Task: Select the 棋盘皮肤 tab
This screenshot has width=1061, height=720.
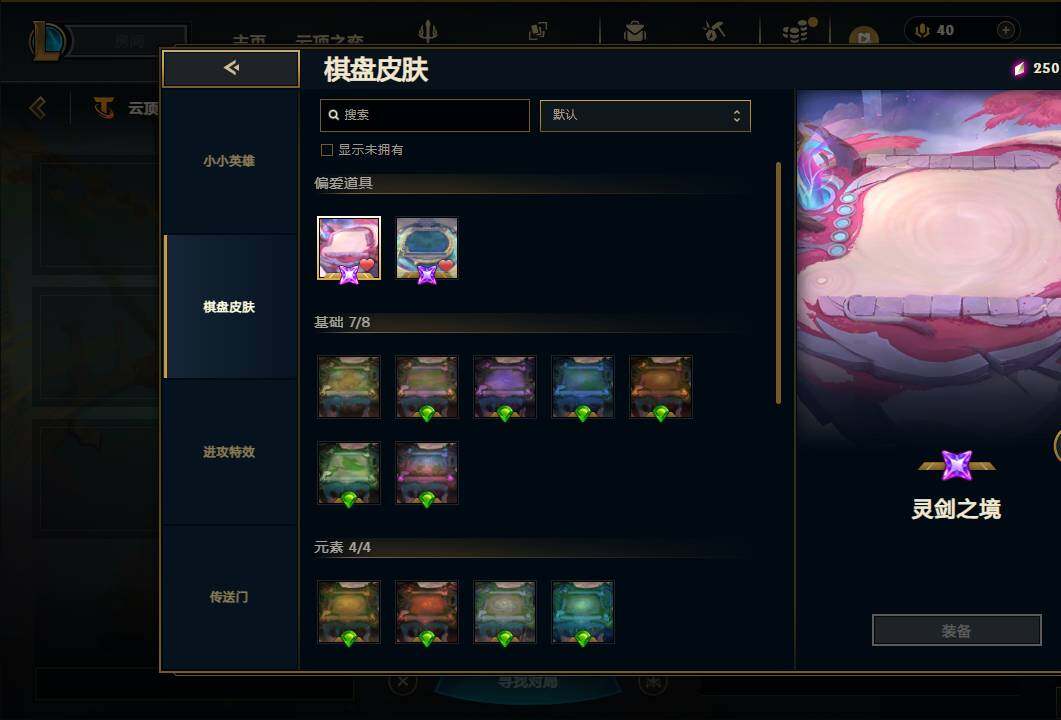Action: click(229, 307)
